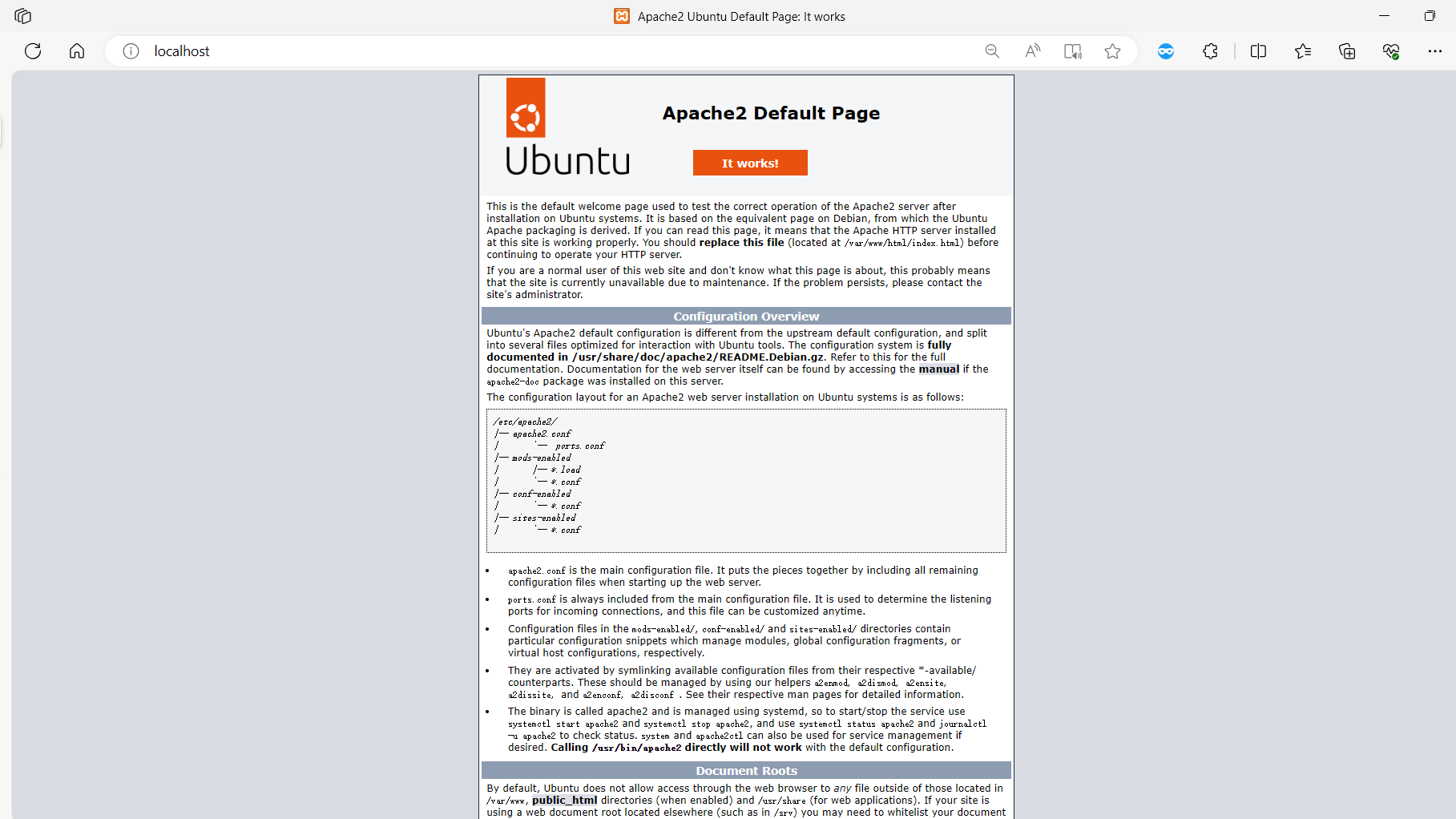
Task: Toggle split screen view
Action: tap(1258, 51)
